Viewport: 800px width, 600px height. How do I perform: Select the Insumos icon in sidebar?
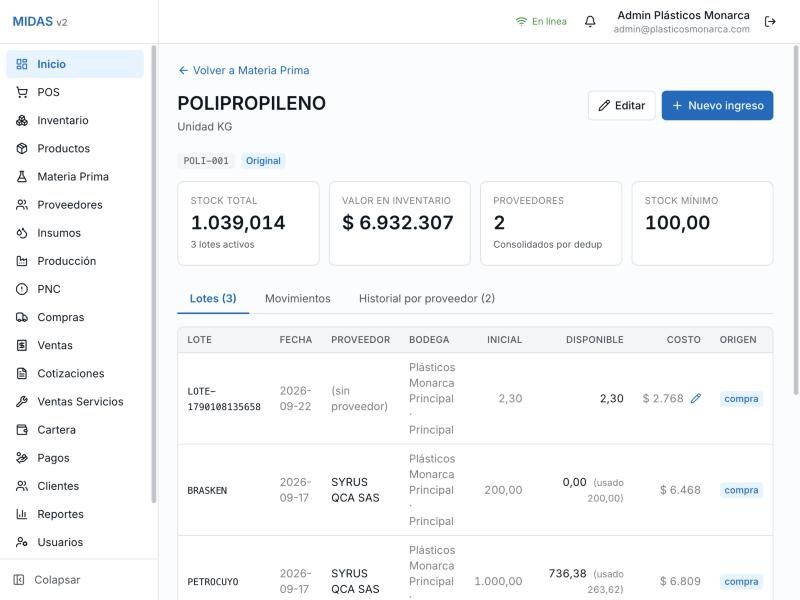(x=21, y=233)
